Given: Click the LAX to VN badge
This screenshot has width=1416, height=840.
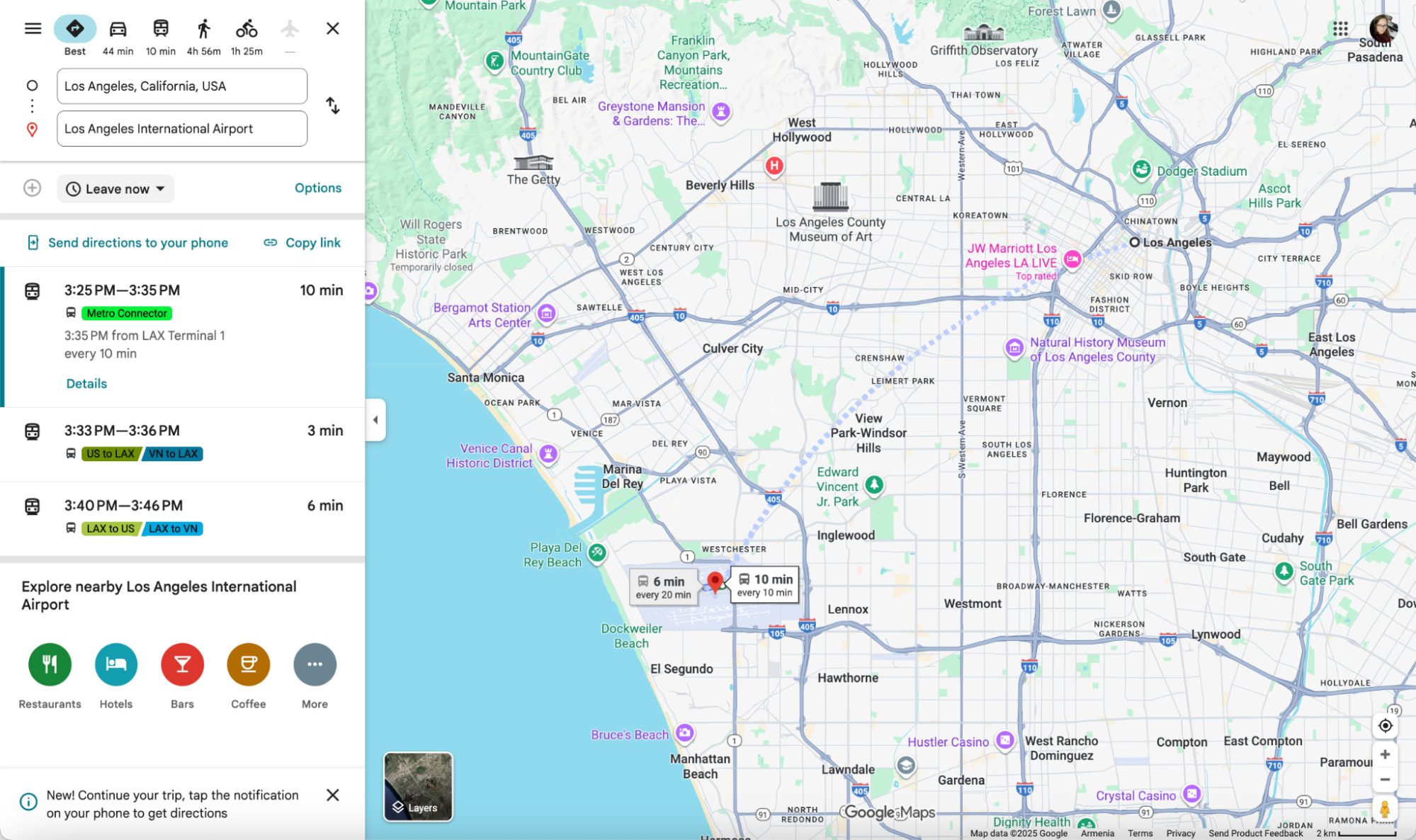Looking at the screenshot, I should (x=173, y=528).
